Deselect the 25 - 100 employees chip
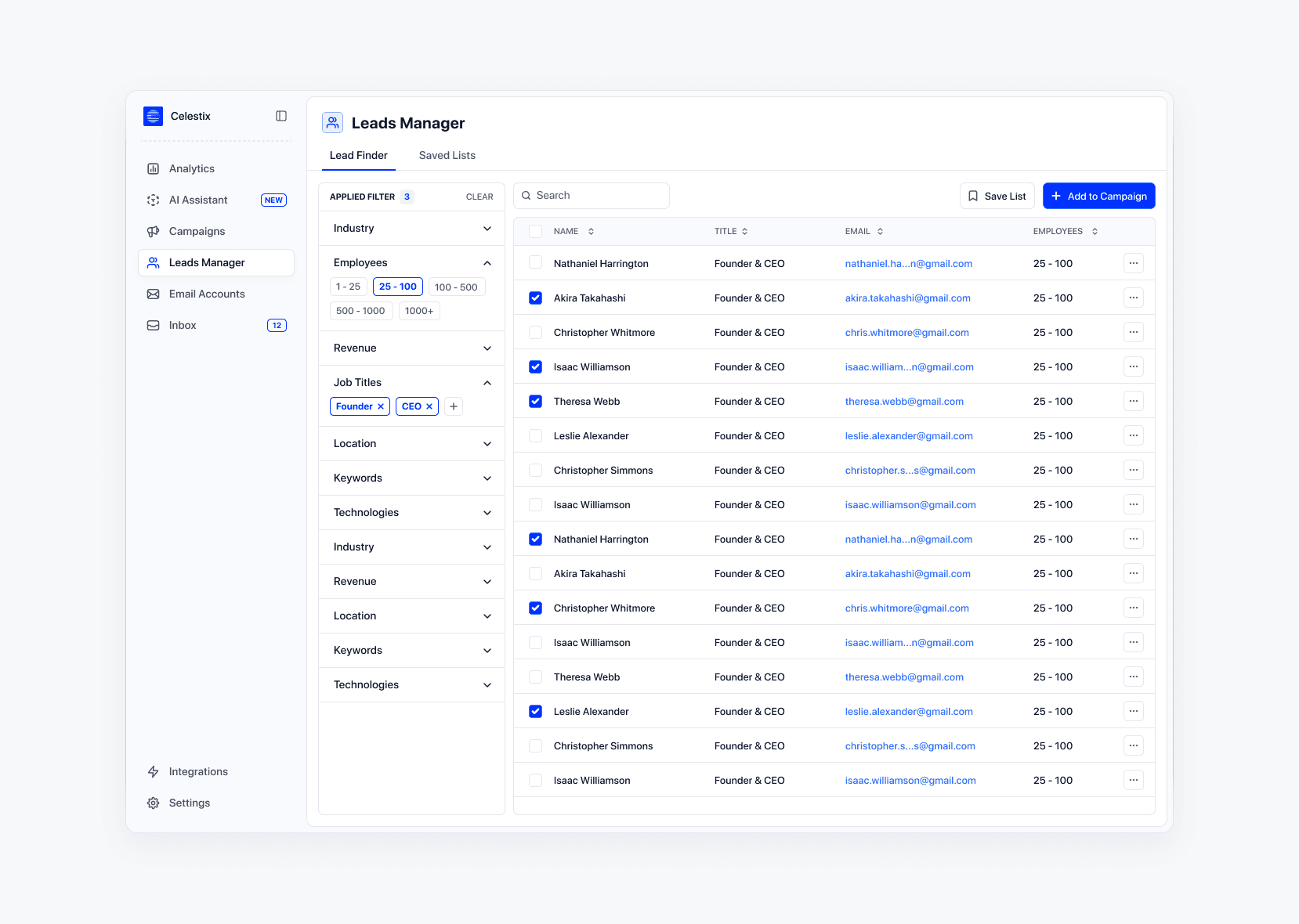The width and height of the screenshot is (1299, 924). tap(398, 287)
